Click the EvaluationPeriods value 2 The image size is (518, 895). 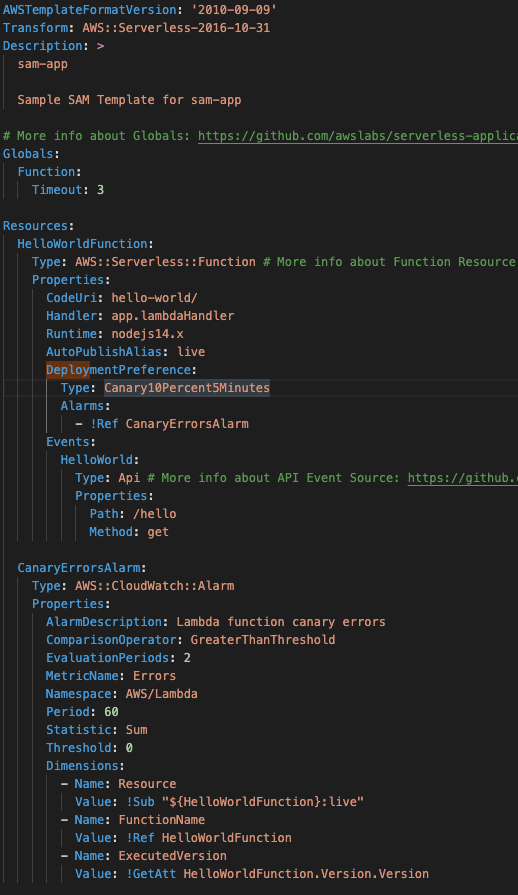[187, 658]
